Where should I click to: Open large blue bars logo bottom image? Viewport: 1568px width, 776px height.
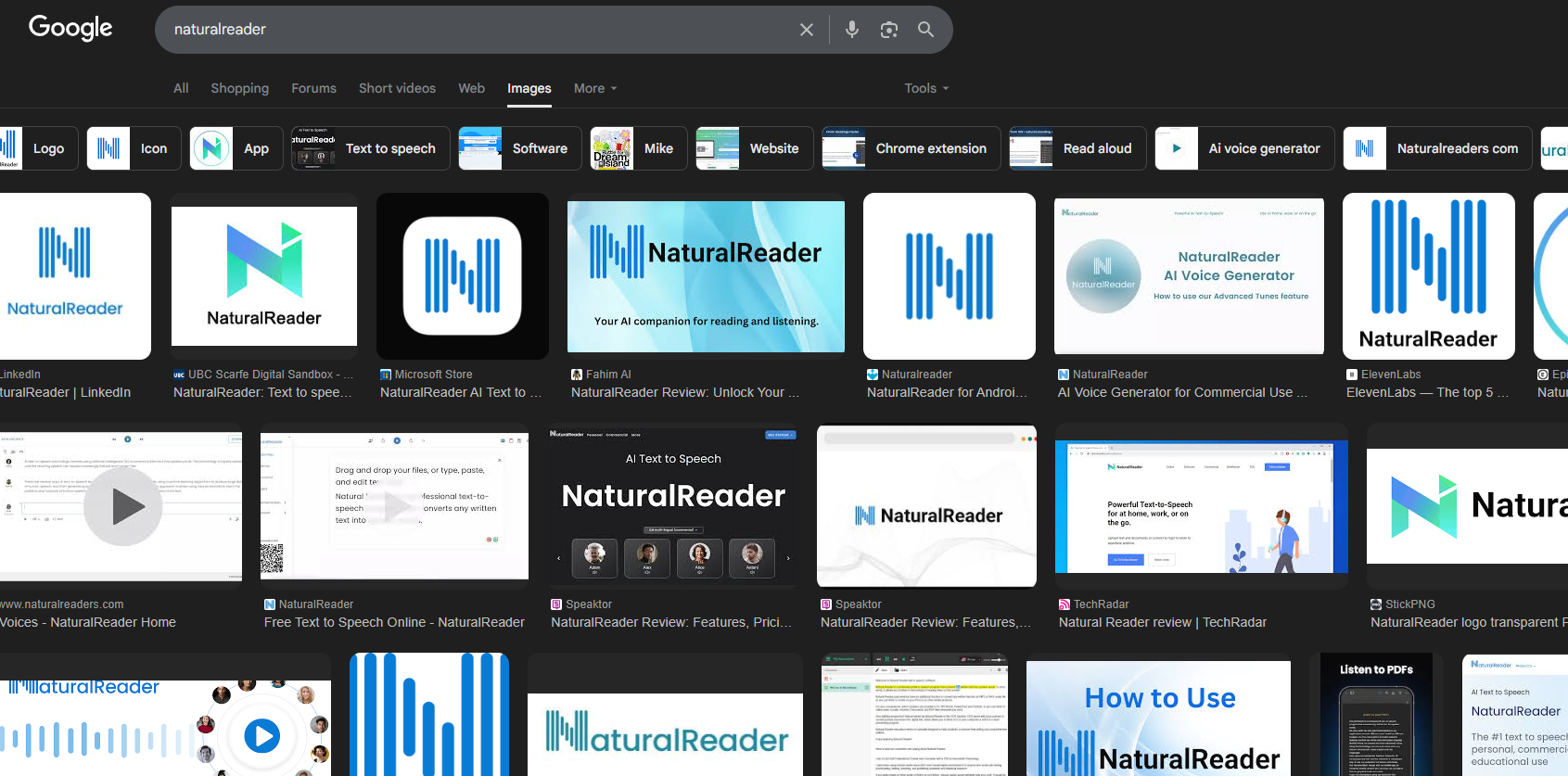(x=429, y=715)
